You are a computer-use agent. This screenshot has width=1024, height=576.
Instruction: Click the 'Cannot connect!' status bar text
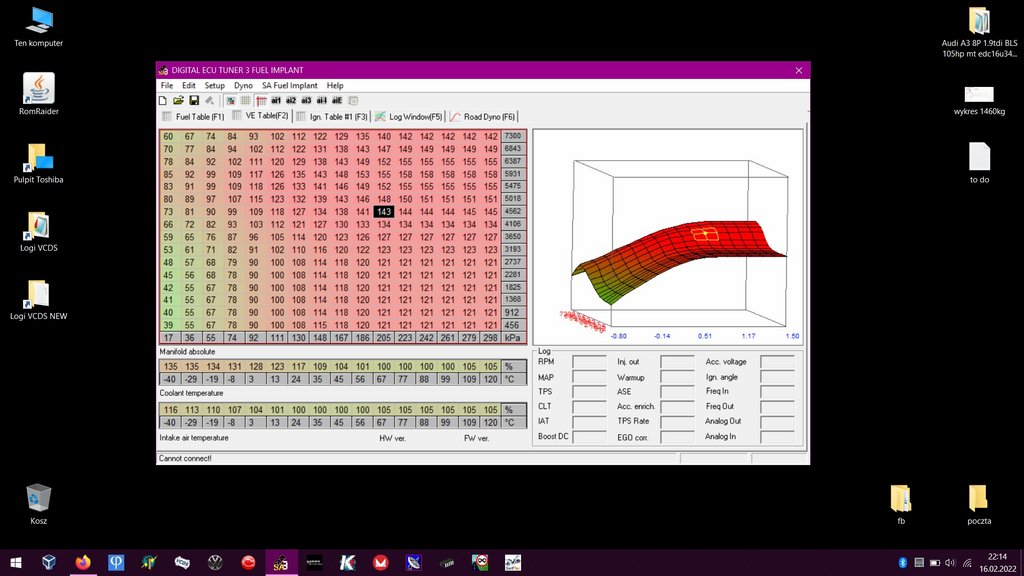pos(185,458)
